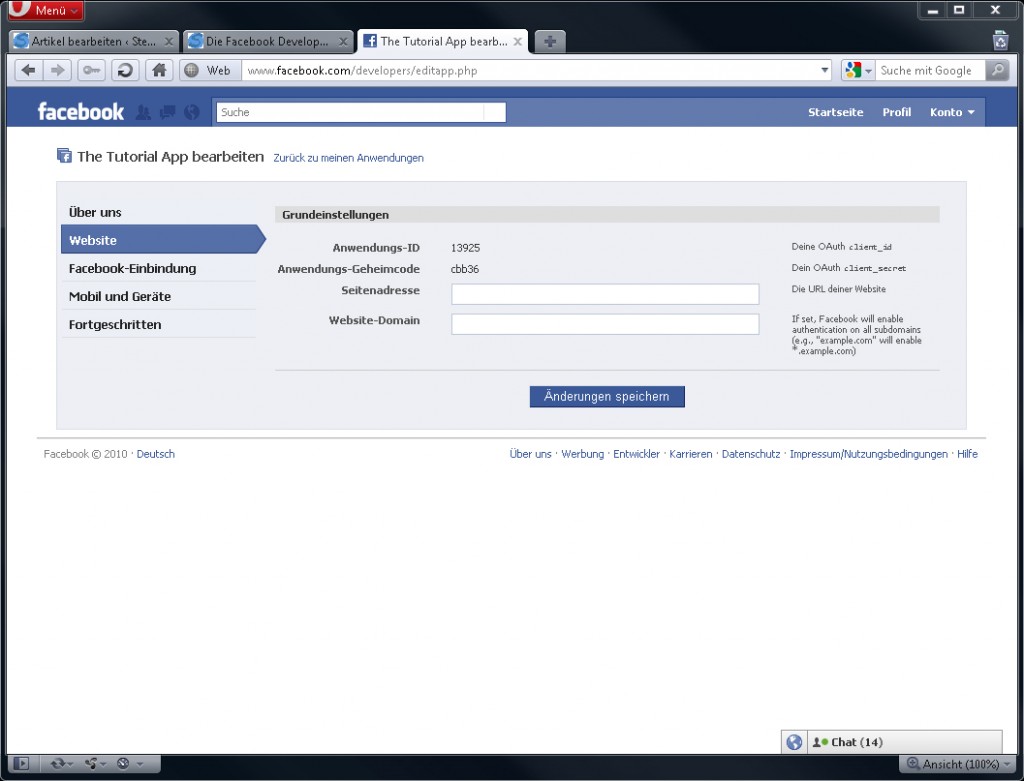
Task: Expand the Konto account dropdown
Action: pos(952,112)
